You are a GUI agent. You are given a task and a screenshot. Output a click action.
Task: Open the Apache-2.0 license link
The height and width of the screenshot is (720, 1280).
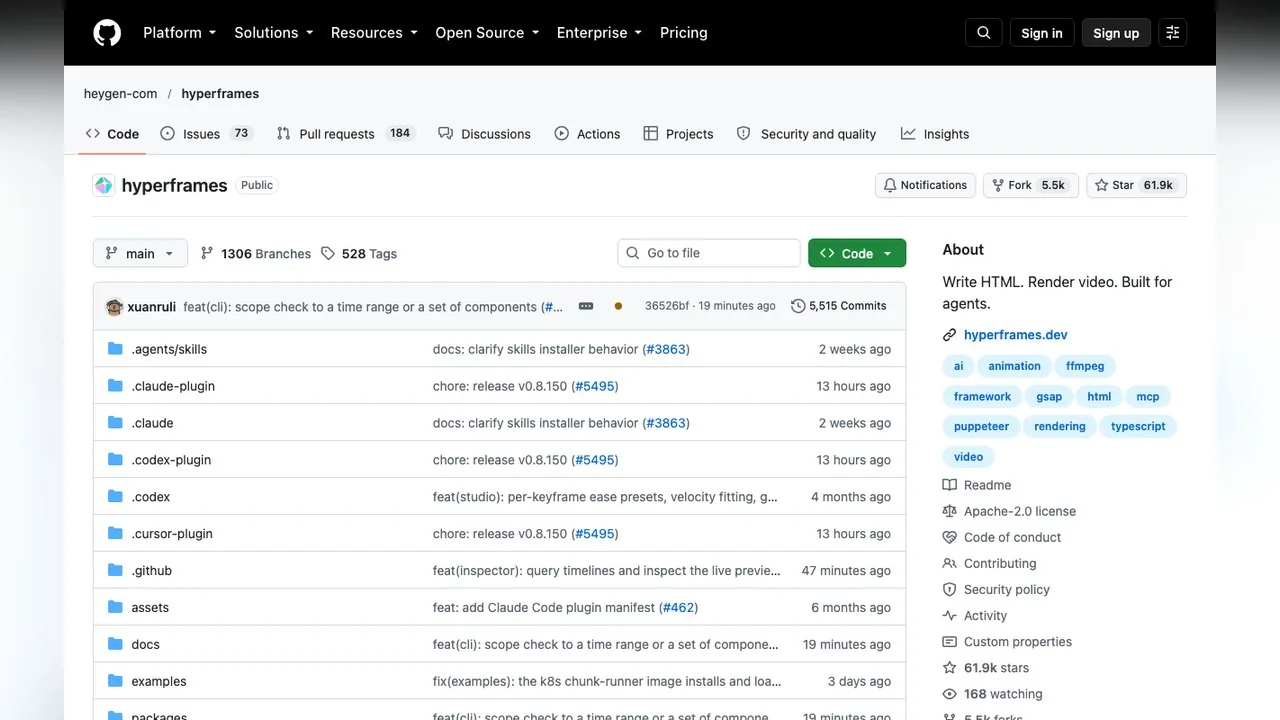1020,511
